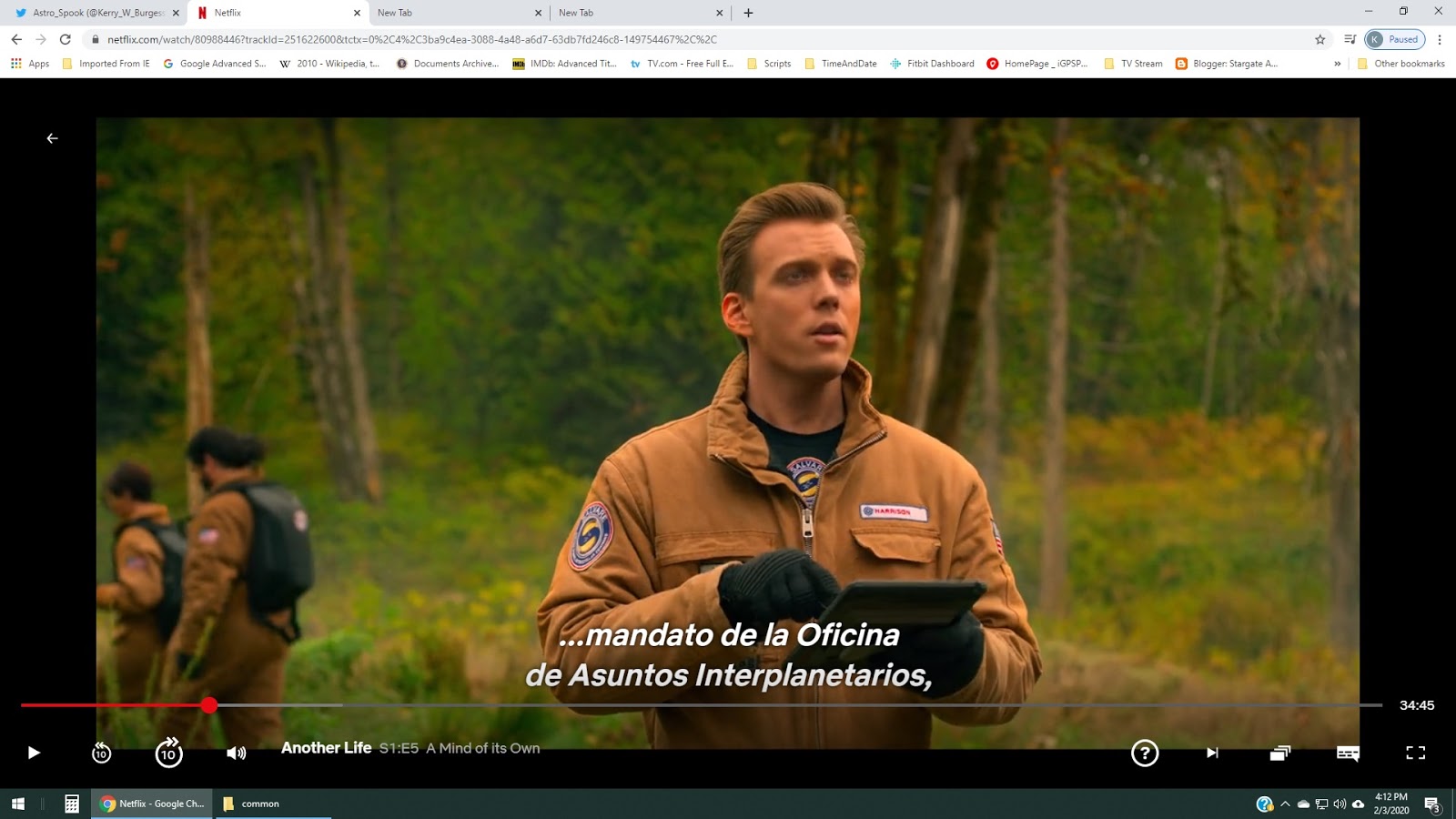Open system volume tray icon
This screenshot has width=1456, height=819.
click(1340, 804)
